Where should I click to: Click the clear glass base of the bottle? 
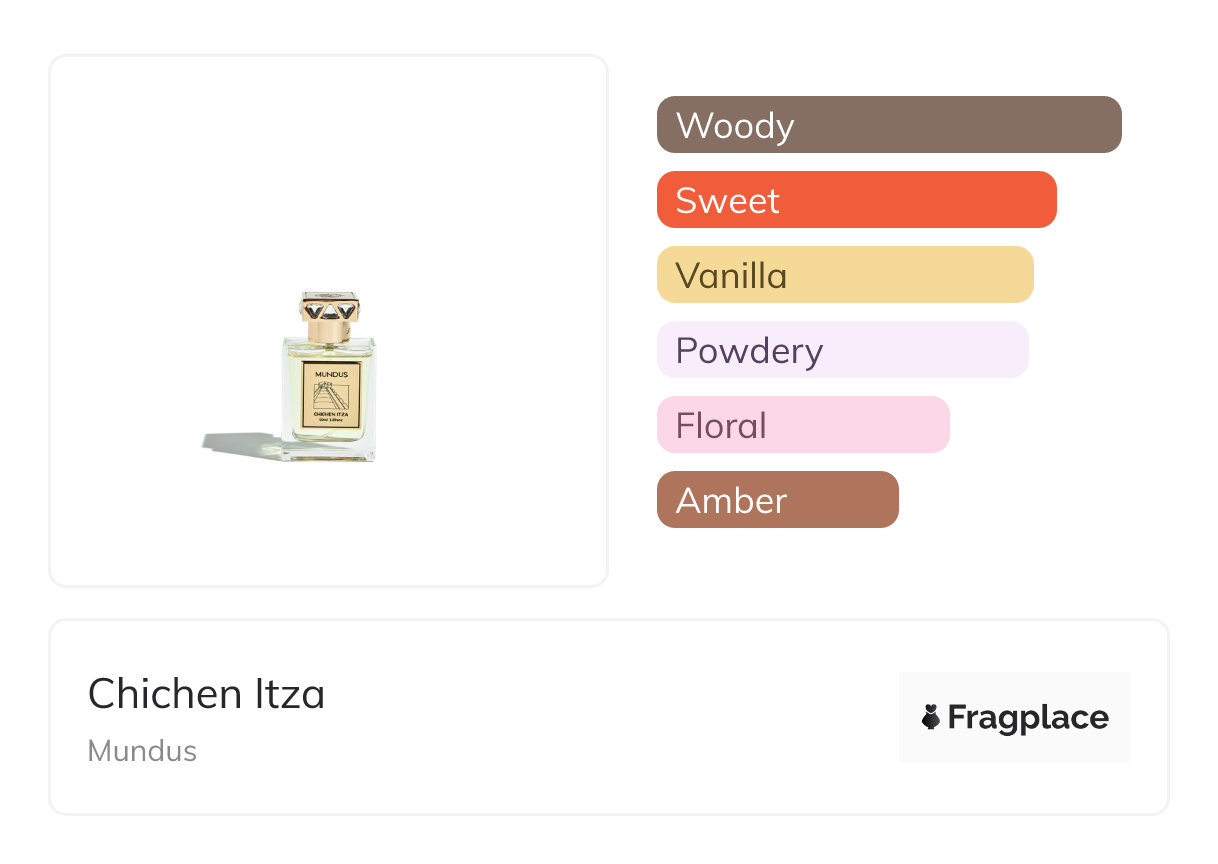(x=329, y=452)
